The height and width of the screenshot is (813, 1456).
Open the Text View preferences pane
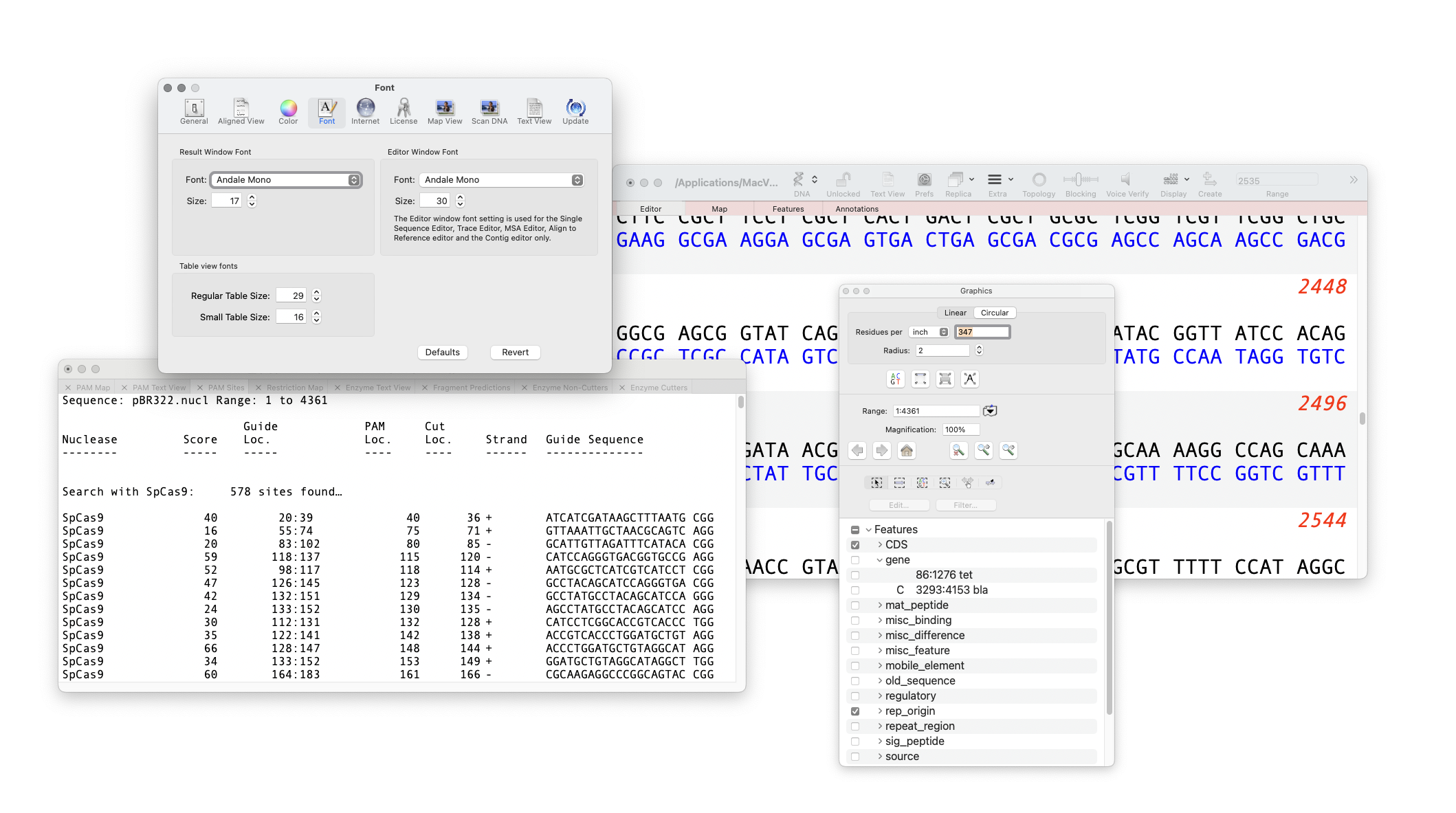pyautogui.click(x=534, y=111)
